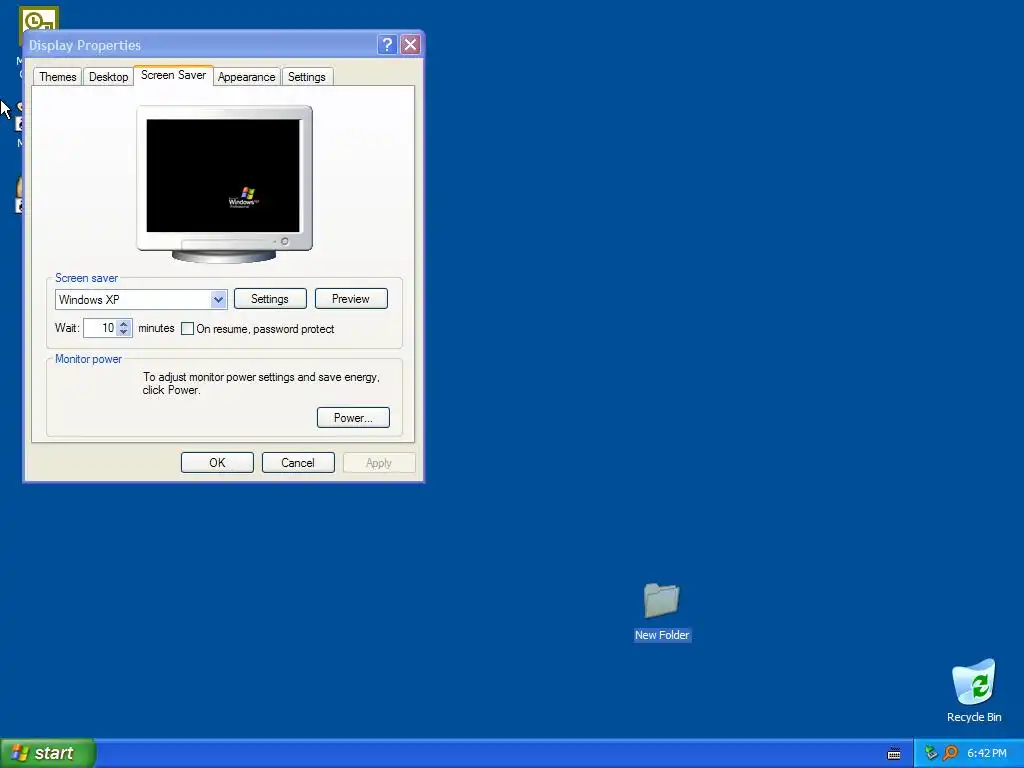Open the Start menu
The height and width of the screenshot is (768, 1024).
[x=48, y=753]
